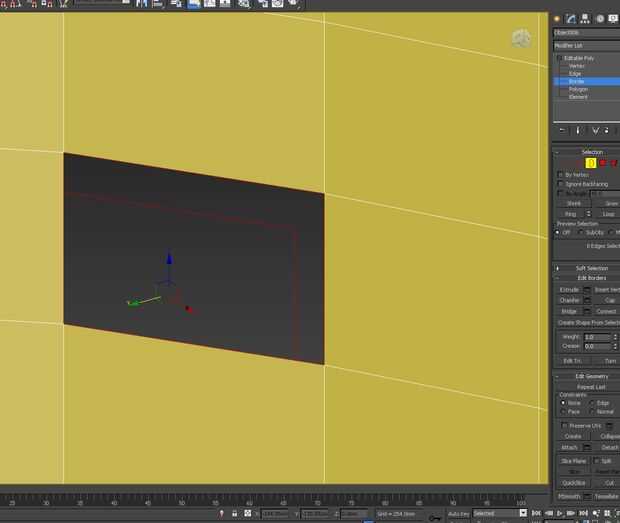Viewport: 620px width, 523px height.
Task: Toggle the Selection Lock icon
Action: coord(234,514)
